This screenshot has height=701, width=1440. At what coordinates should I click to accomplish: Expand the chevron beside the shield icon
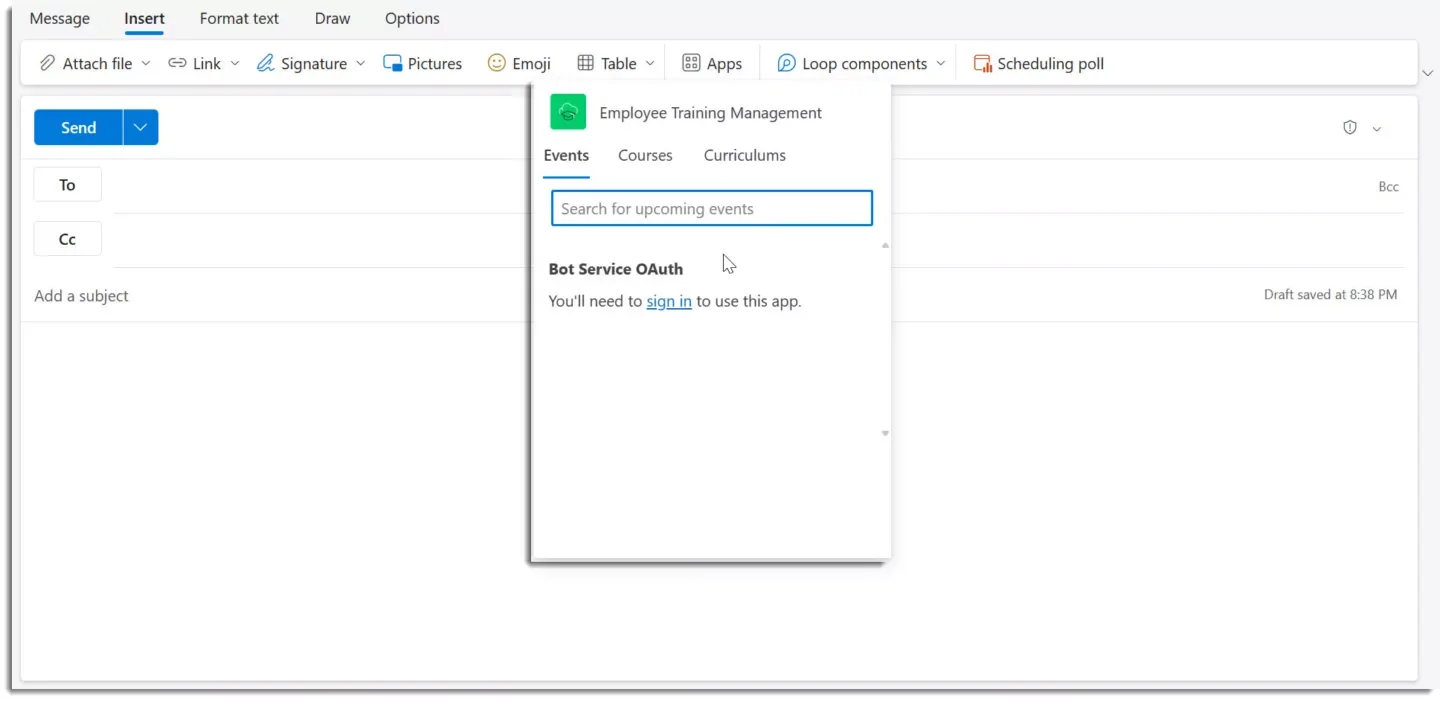point(1377,129)
